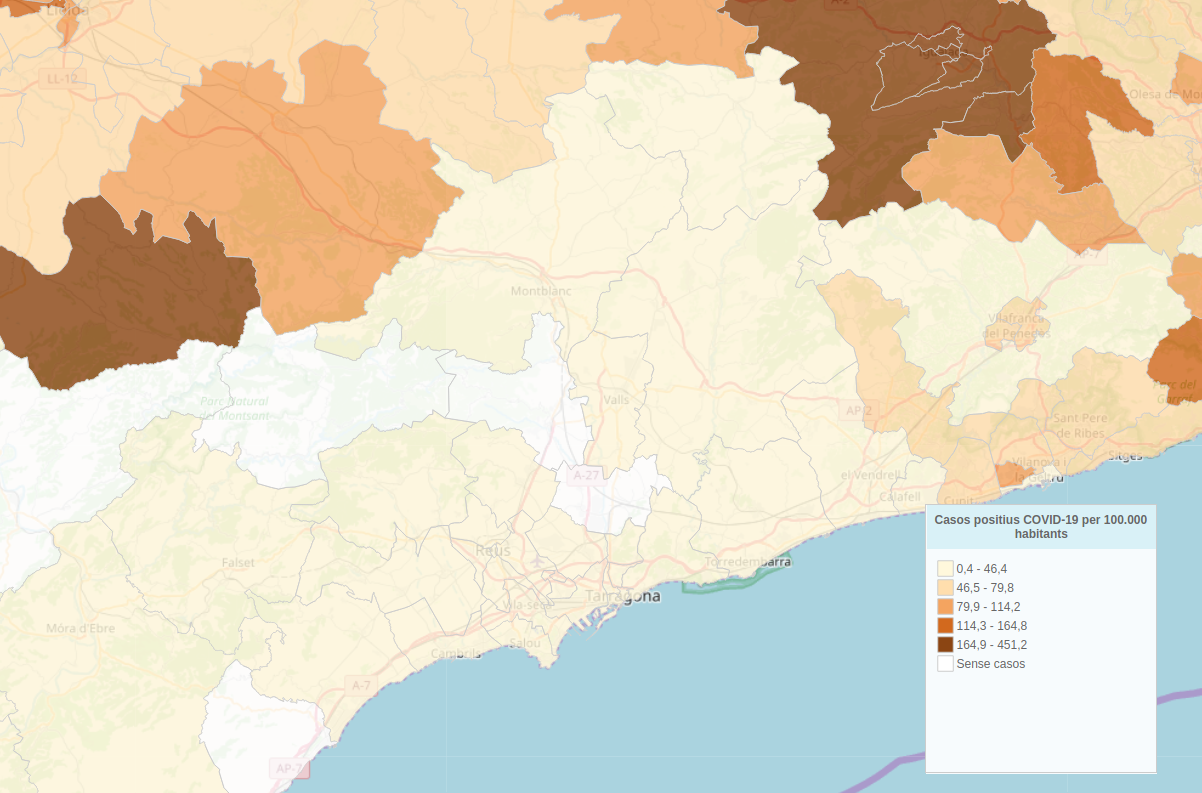Click the 46,5 - 79,8 legend swatch
The height and width of the screenshot is (793, 1202).
click(945, 588)
